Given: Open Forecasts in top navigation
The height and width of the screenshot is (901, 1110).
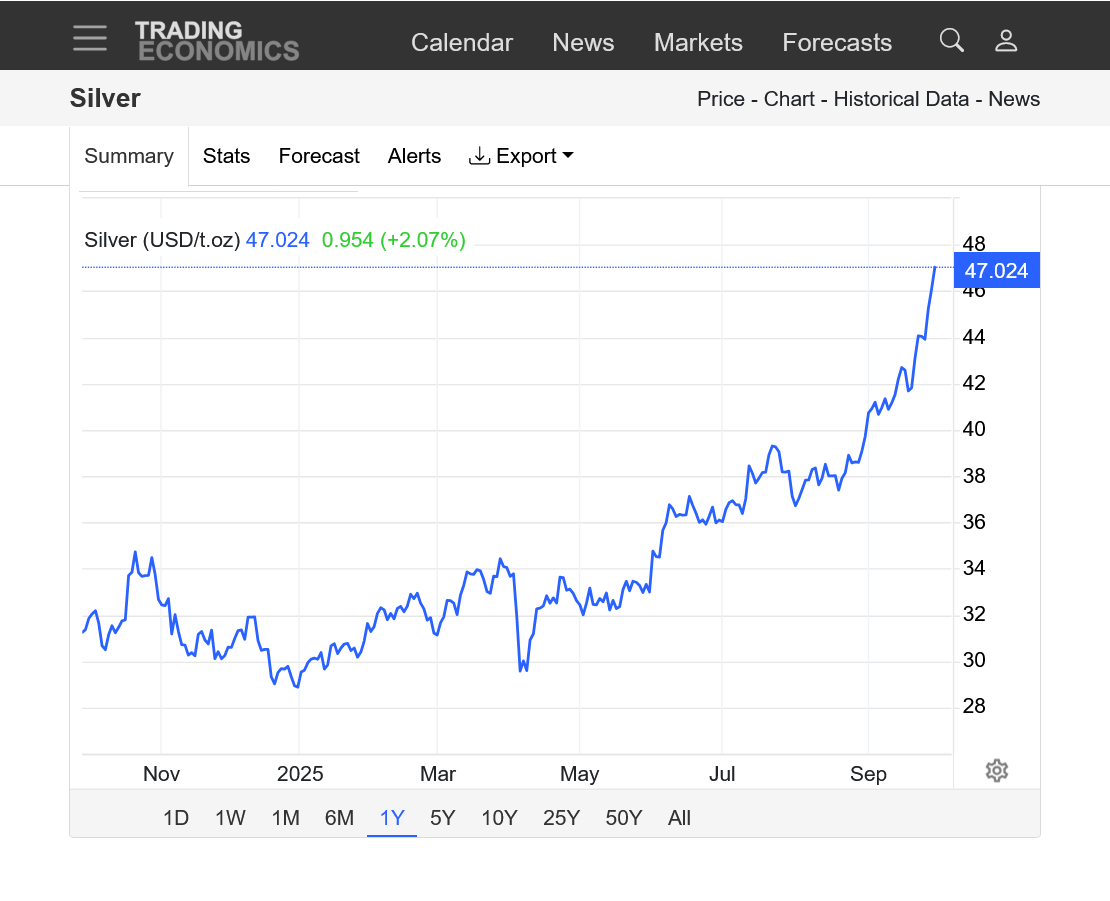Looking at the screenshot, I should (x=836, y=43).
